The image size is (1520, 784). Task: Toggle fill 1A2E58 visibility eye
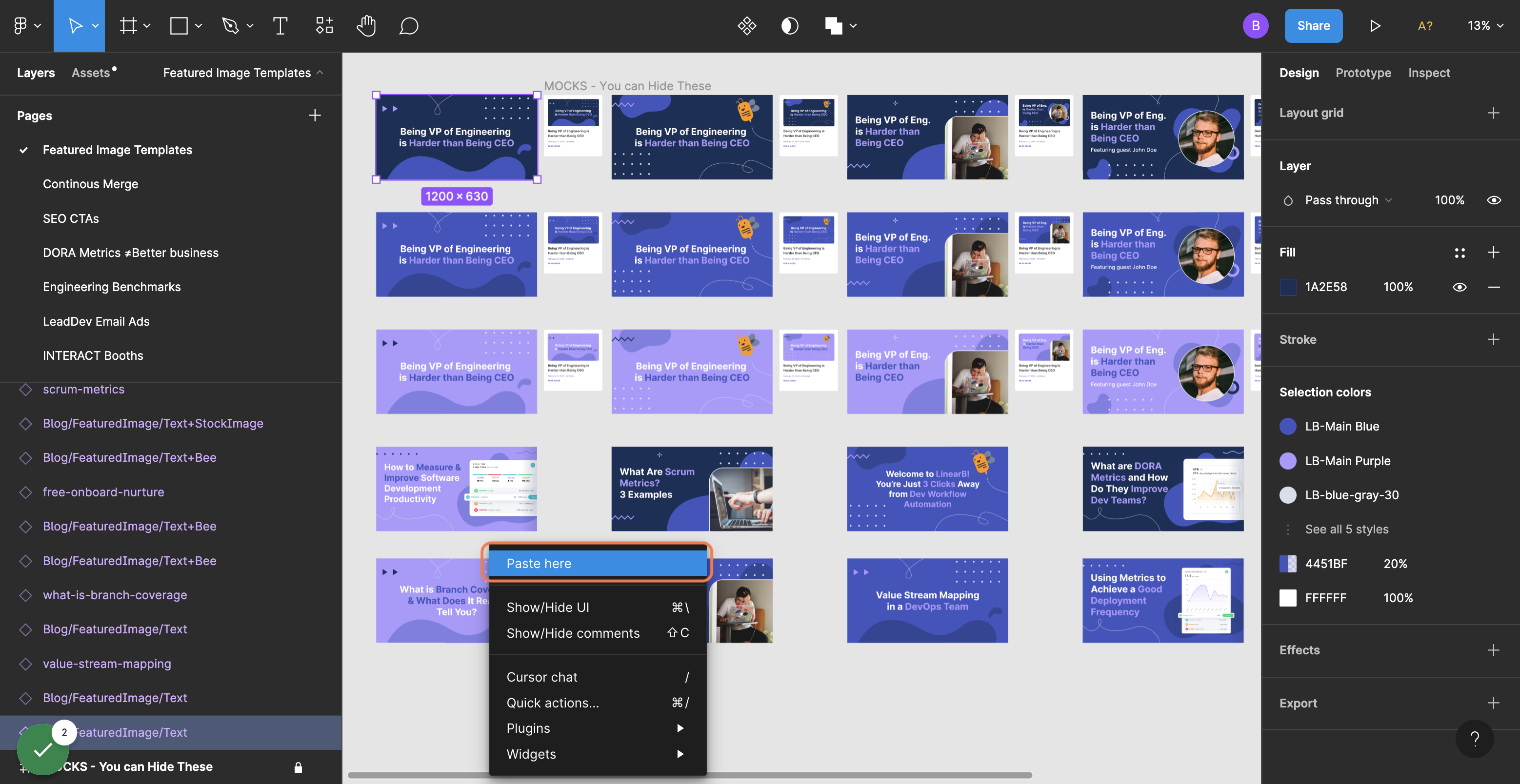(x=1459, y=287)
